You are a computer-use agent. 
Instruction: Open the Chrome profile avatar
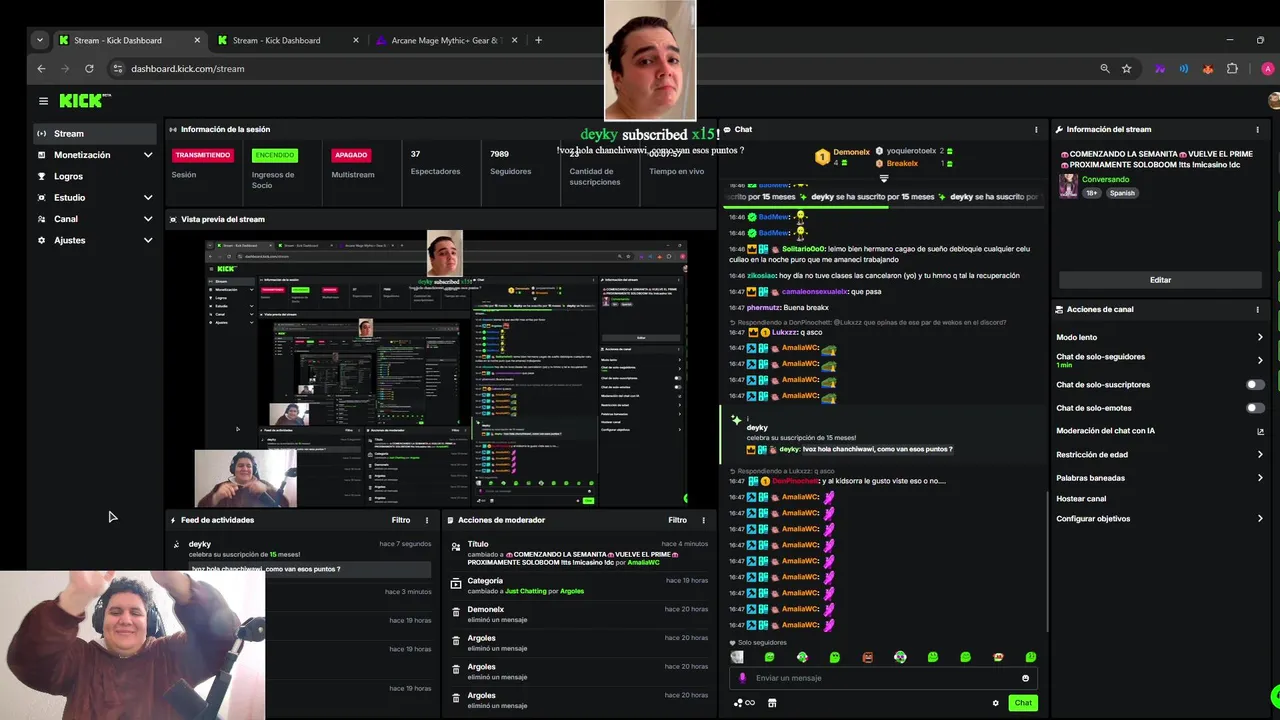(x=1268, y=69)
